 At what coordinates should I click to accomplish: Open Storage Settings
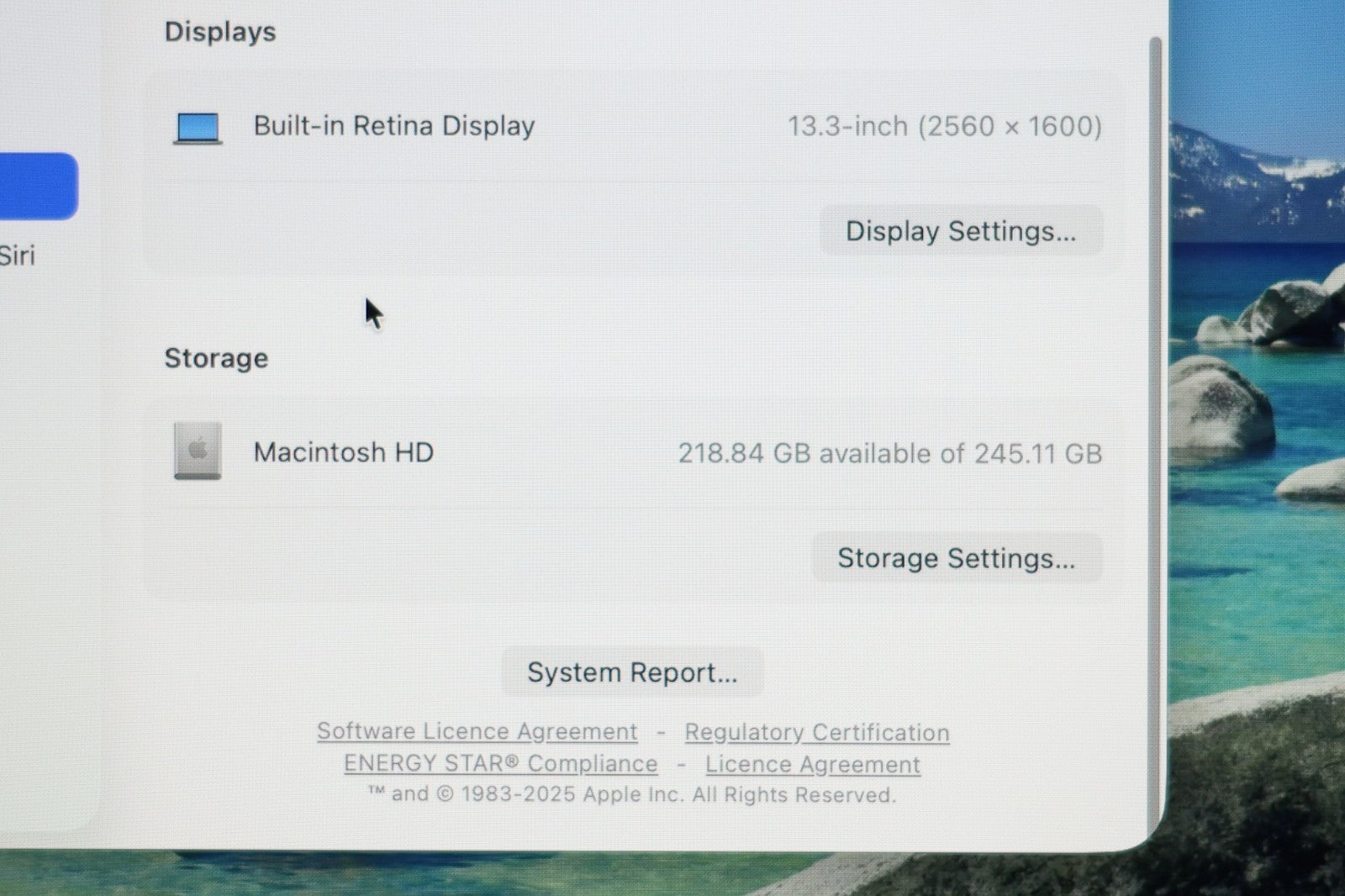point(957,558)
